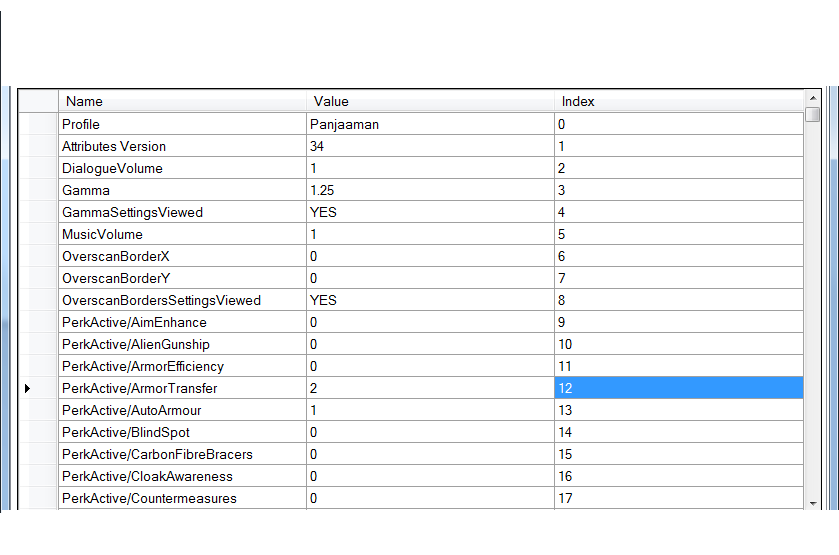Select the DialogueVolume value cell

pyautogui.click(x=430, y=168)
